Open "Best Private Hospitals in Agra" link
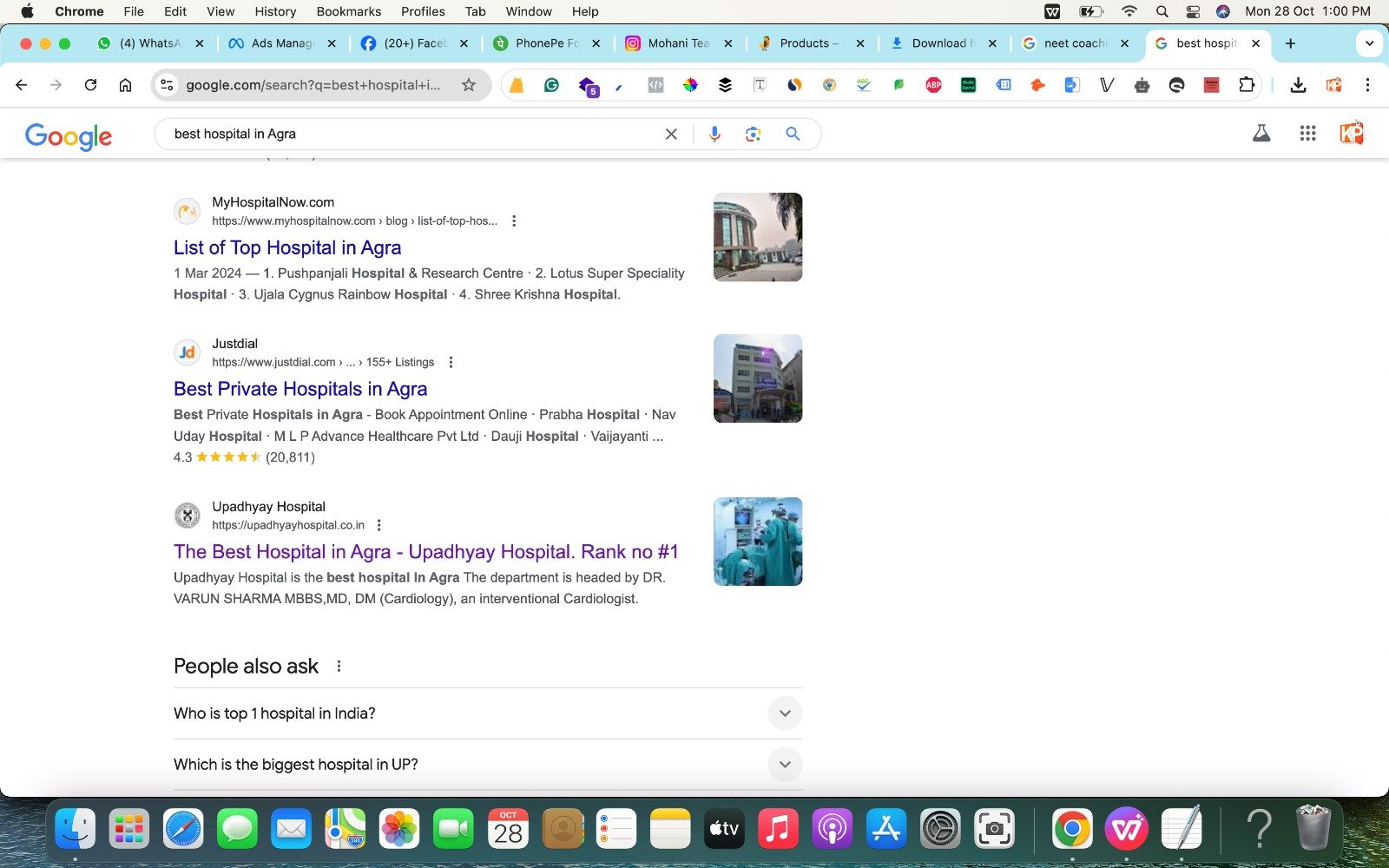This screenshot has height=868, width=1389. point(300,389)
